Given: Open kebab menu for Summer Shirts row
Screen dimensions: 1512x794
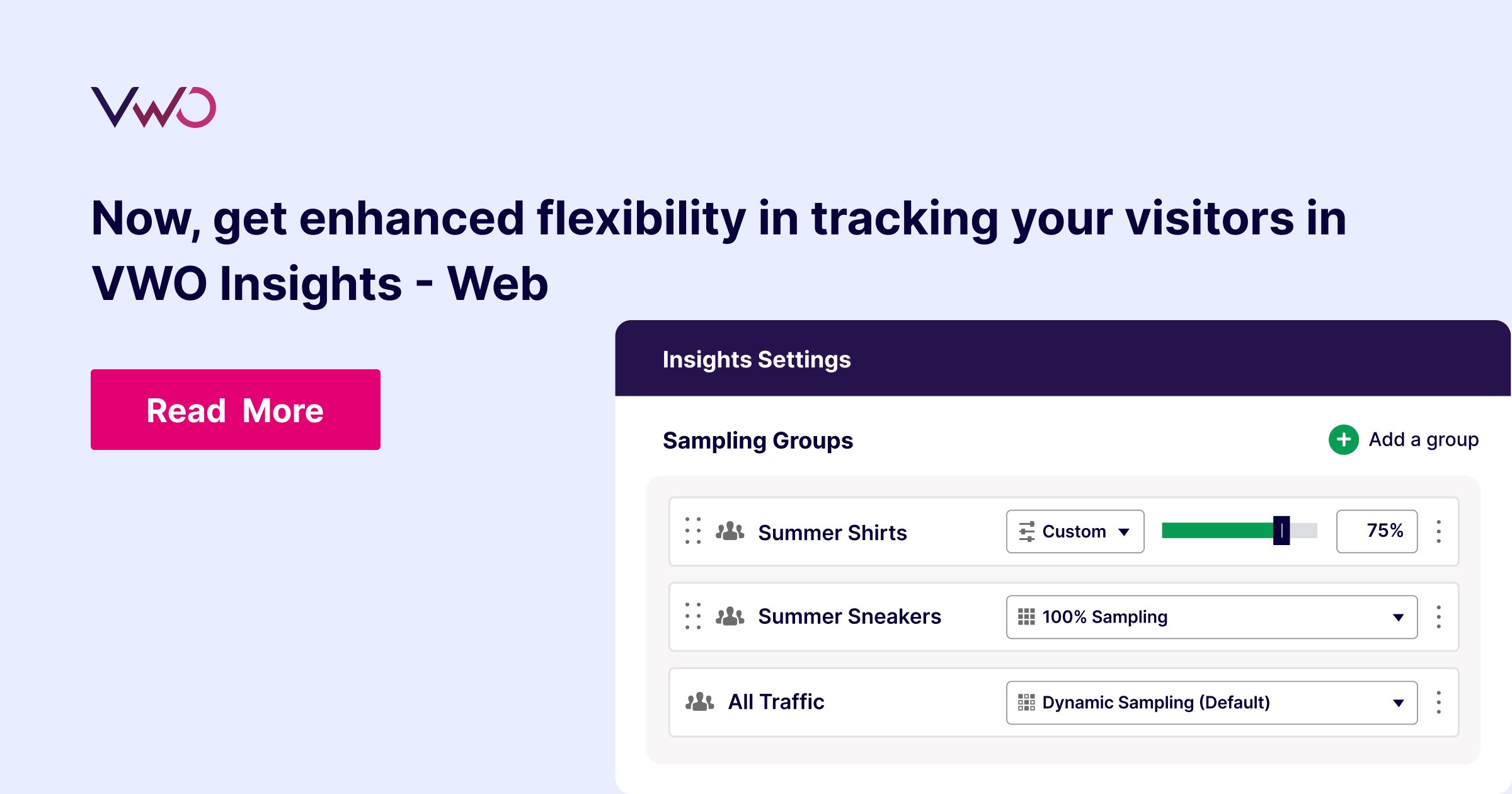Looking at the screenshot, I should click(1438, 531).
